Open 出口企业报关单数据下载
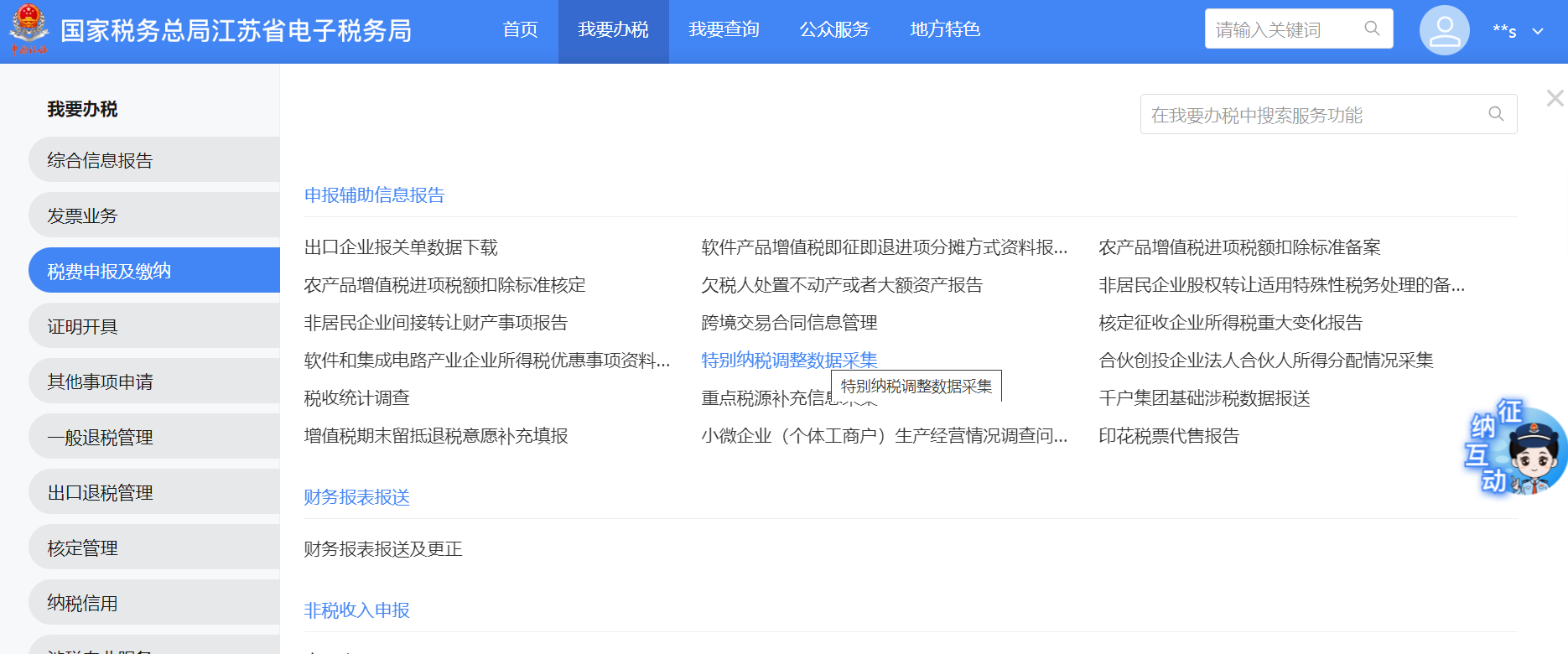1568x654 pixels. tap(401, 247)
